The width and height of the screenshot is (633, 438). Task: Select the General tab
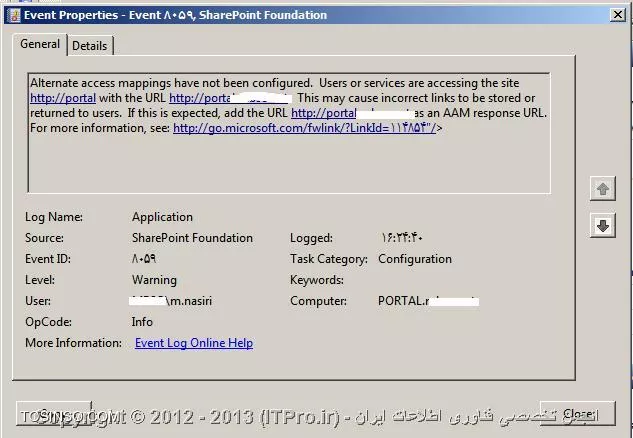pyautogui.click(x=40, y=44)
